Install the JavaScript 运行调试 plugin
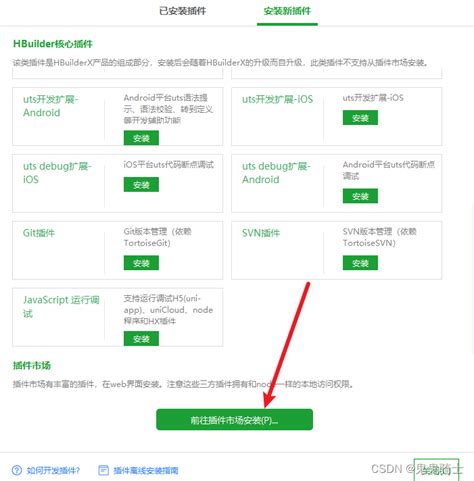Screen dimensions: 474x481 pyautogui.click(x=141, y=339)
